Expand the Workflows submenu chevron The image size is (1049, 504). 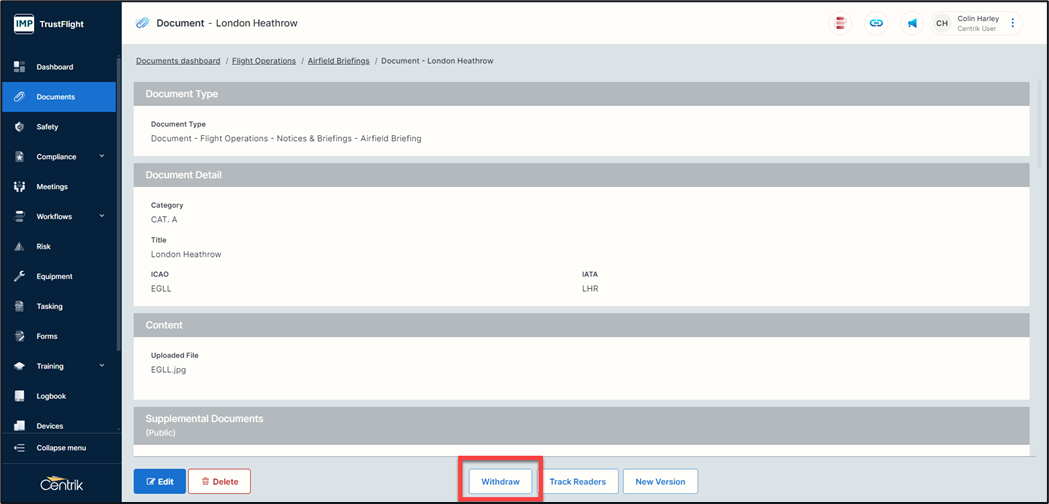[102, 216]
